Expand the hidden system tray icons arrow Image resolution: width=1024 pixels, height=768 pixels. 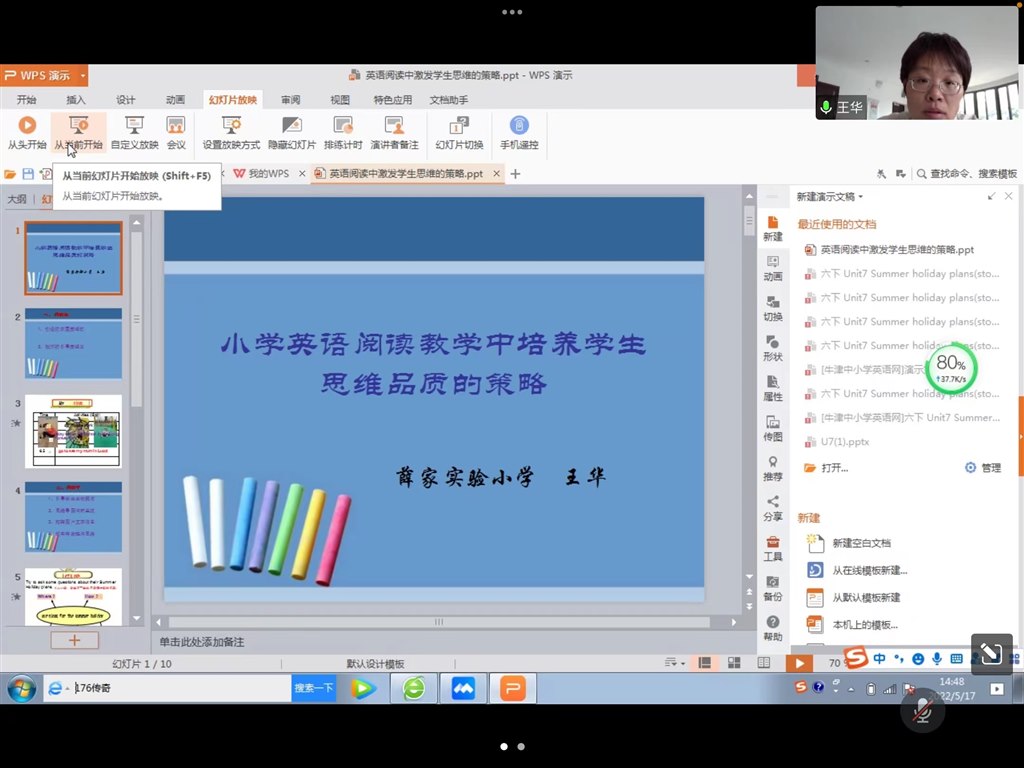pyautogui.click(x=851, y=688)
